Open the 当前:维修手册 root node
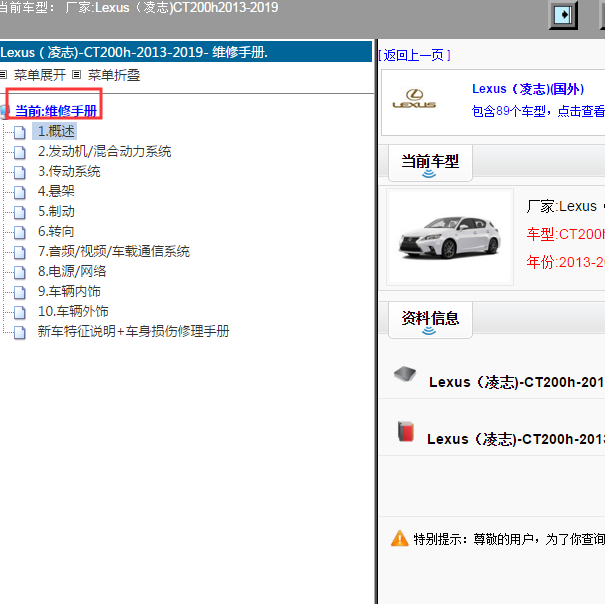The width and height of the screenshot is (605, 604). pyautogui.click(x=56, y=111)
